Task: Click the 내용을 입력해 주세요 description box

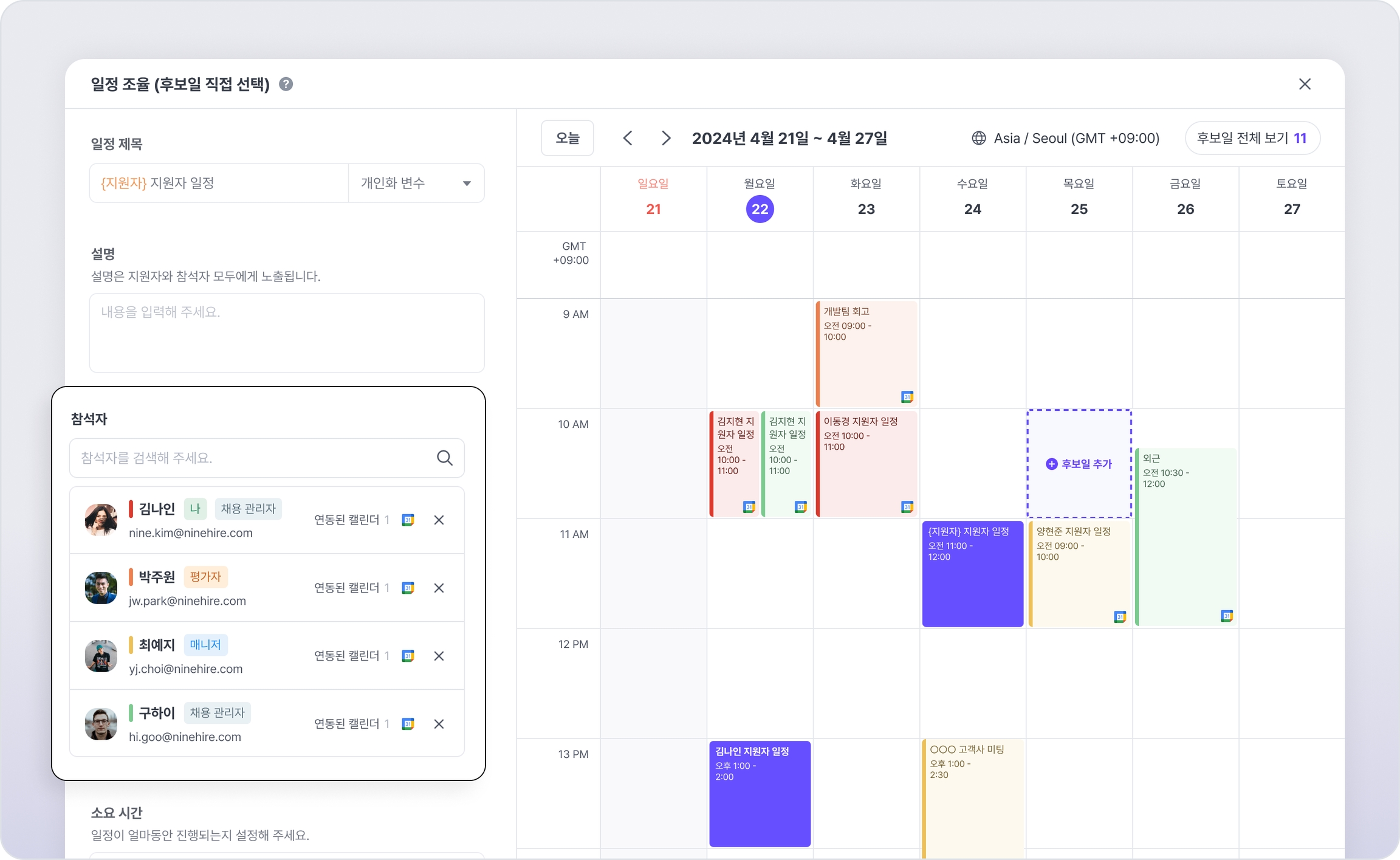Action: click(x=287, y=332)
